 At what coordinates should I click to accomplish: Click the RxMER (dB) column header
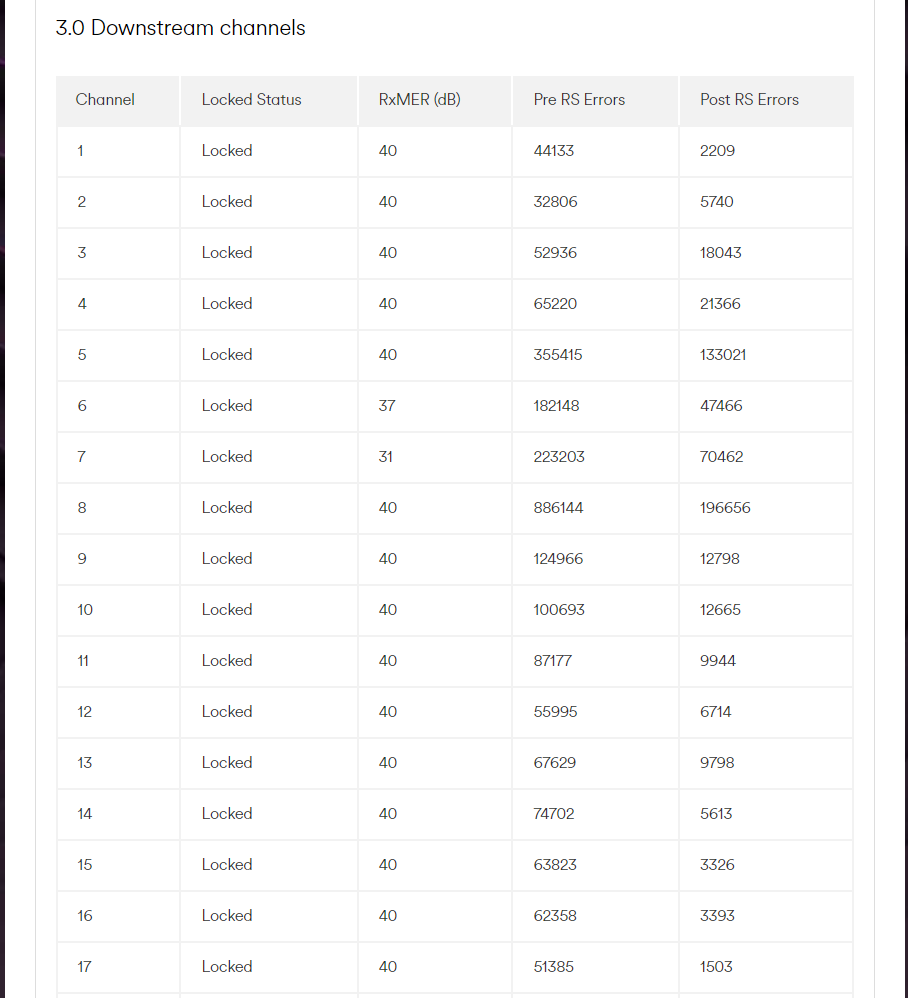pyautogui.click(x=419, y=100)
